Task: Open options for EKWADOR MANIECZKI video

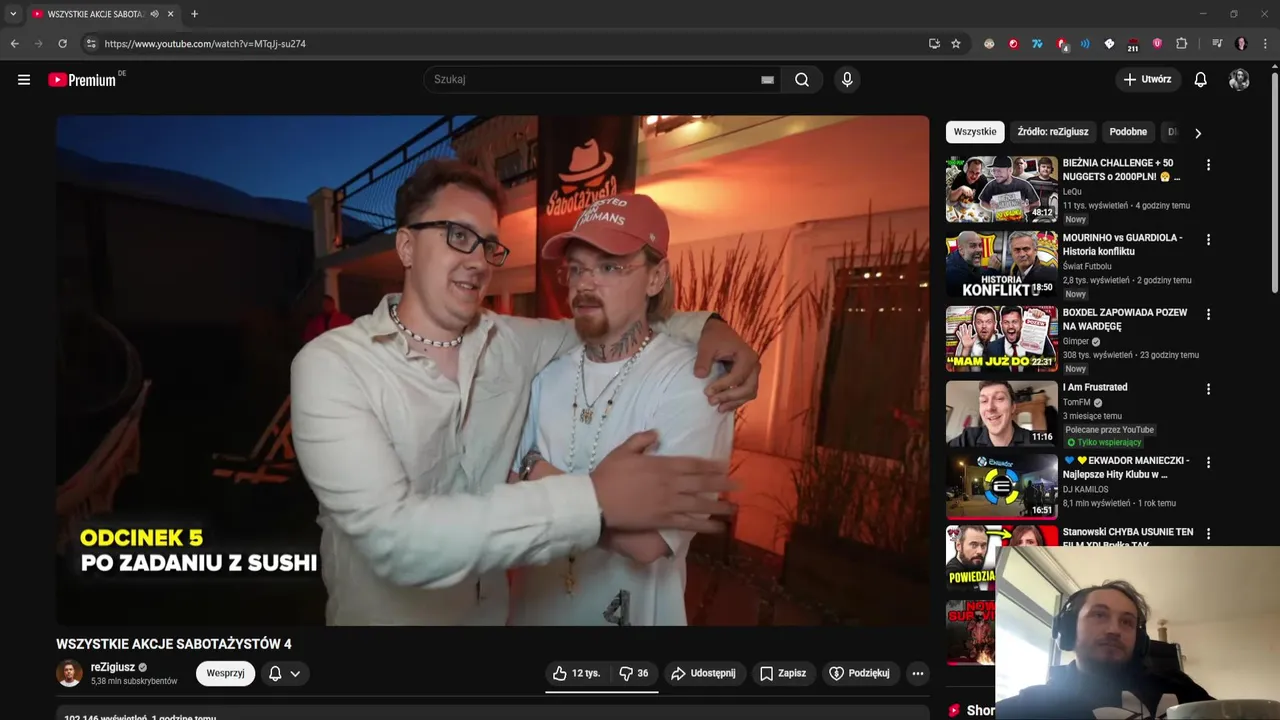Action: click(1208, 463)
